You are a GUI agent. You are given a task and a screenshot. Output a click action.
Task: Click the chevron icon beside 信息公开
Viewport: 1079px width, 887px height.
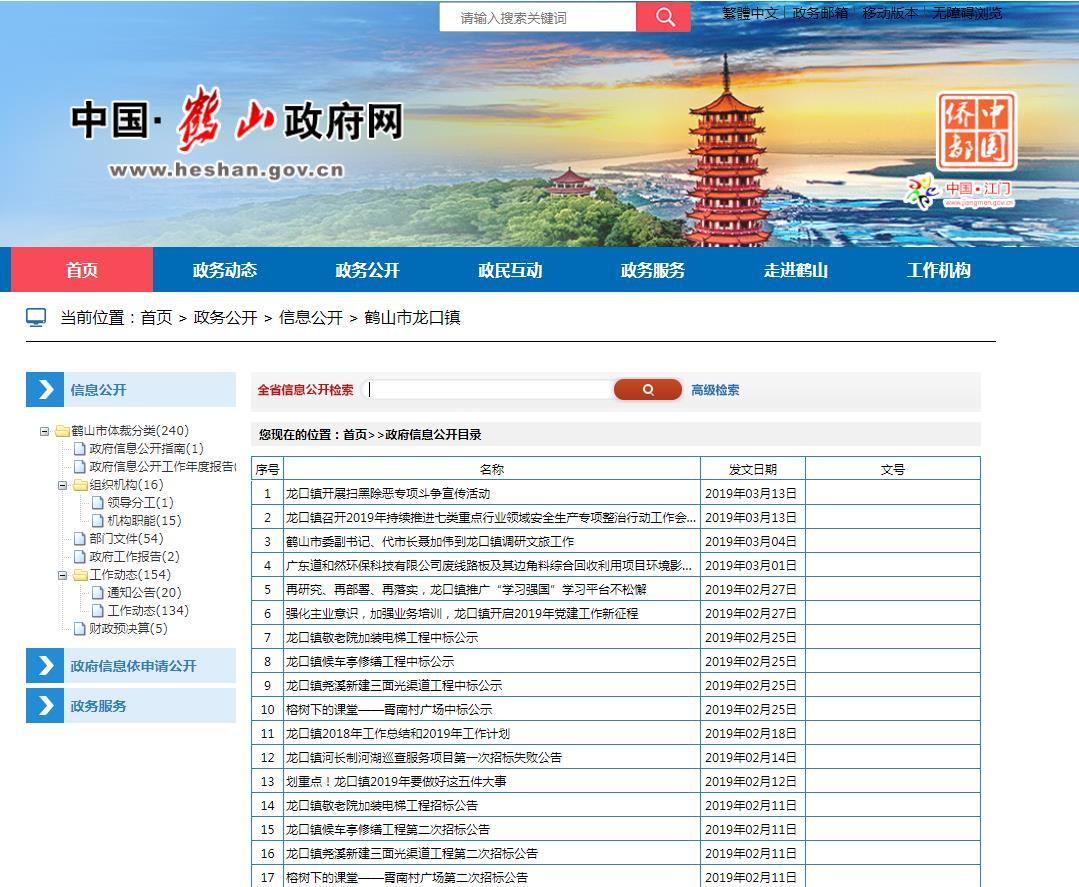pos(45,390)
